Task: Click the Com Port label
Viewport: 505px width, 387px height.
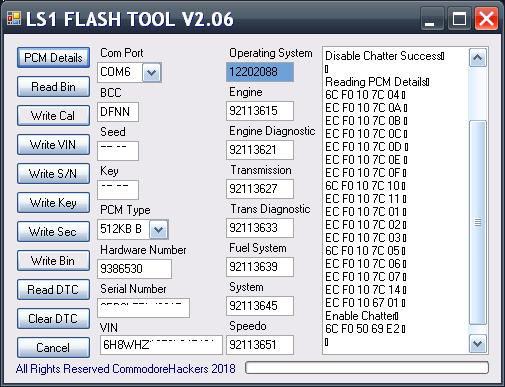Action: coord(122,53)
